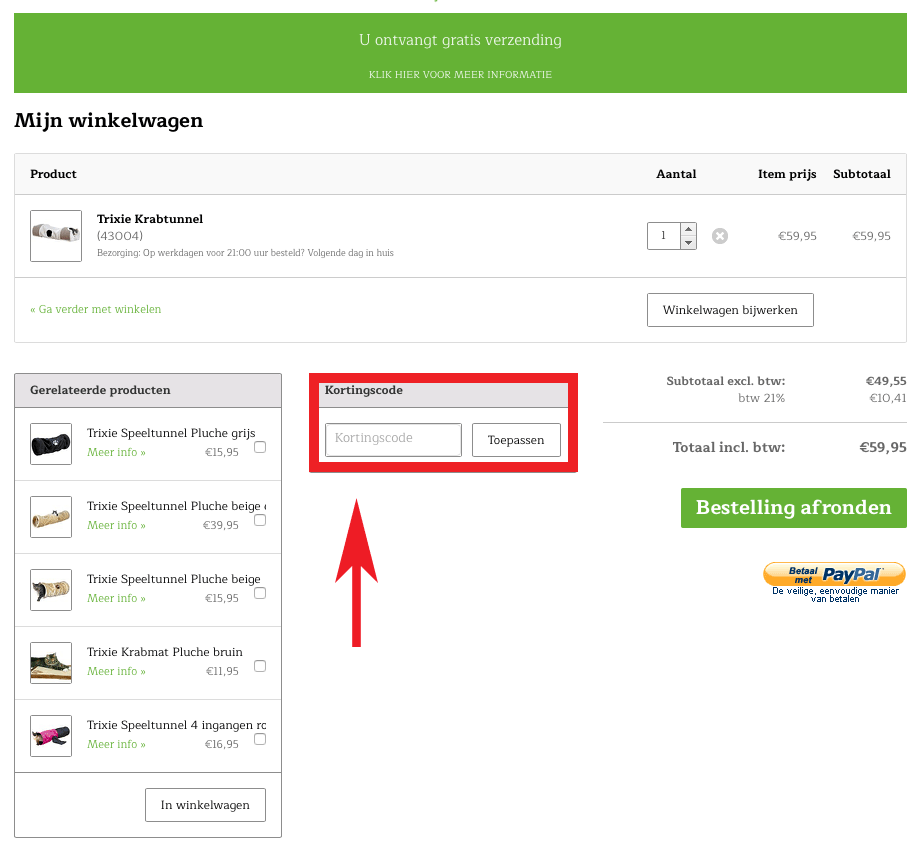This screenshot has height=854, width=918.
Task: Open 'Meer info' for Speeltunnel 4 ingangen
Action: [117, 745]
